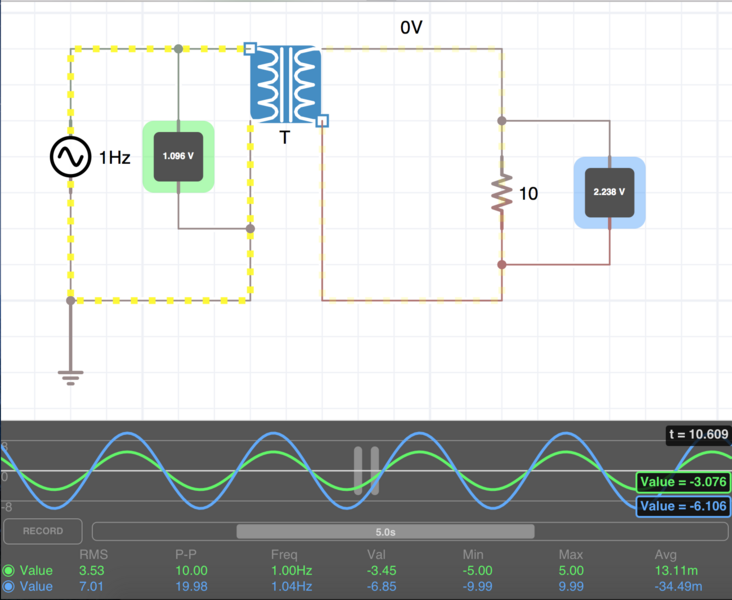Click the blue Value = -6.106 label
This screenshot has width=732, height=600.
tap(683, 507)
